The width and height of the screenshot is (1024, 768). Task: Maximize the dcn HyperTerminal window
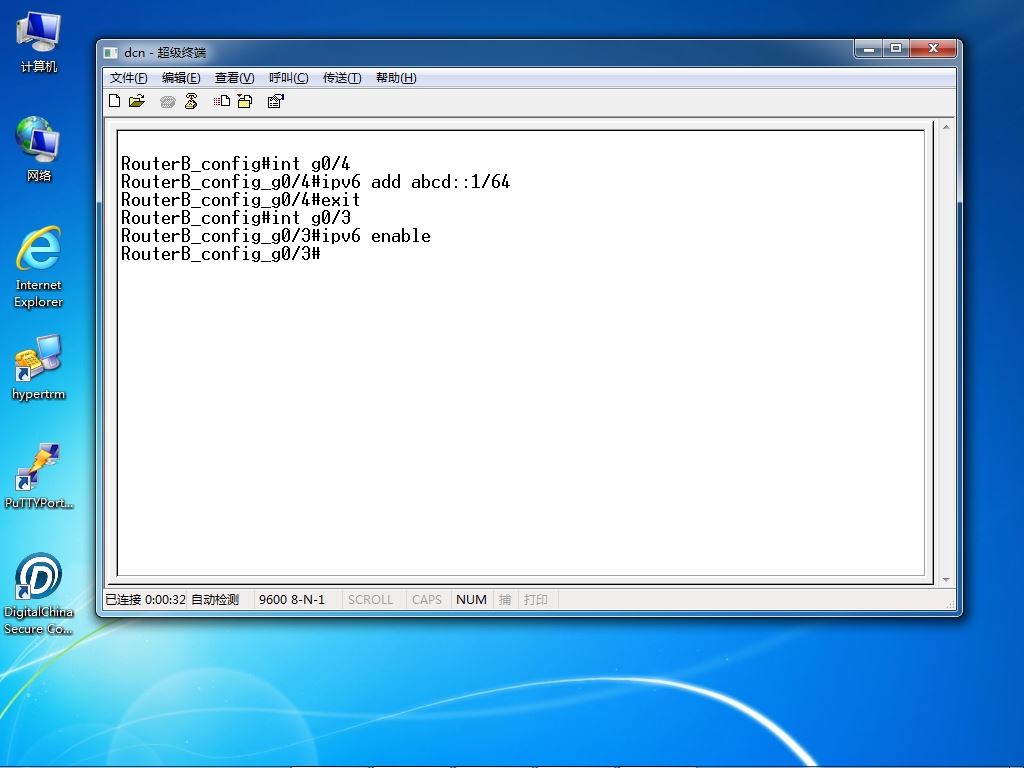point(896,48)
